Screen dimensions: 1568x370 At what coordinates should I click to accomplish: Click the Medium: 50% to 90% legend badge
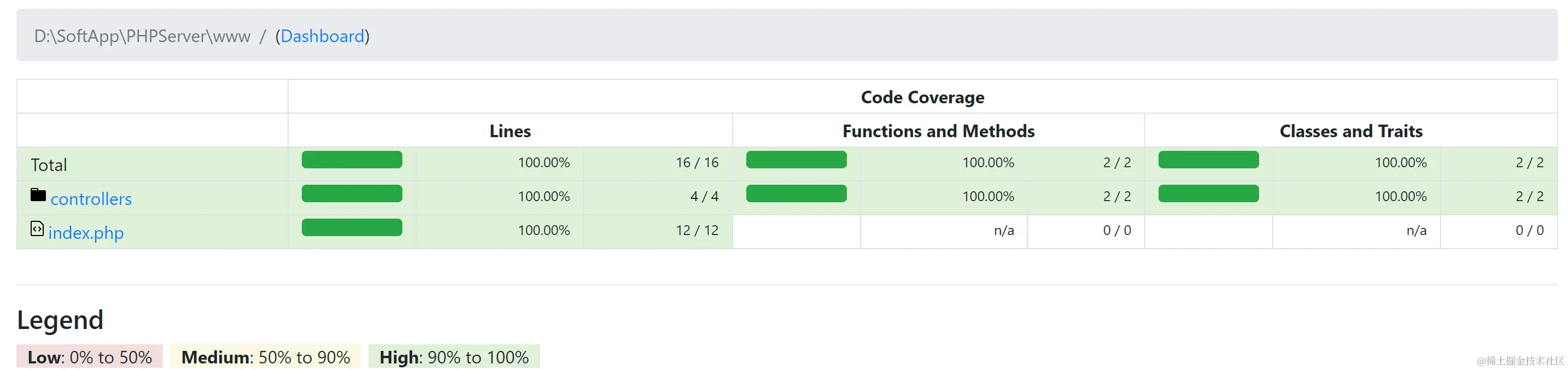(x=265, y=357)
